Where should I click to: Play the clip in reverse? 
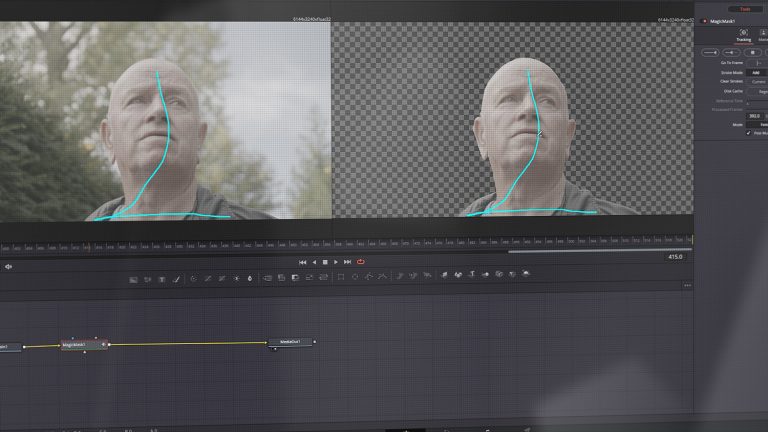(314, 263)
